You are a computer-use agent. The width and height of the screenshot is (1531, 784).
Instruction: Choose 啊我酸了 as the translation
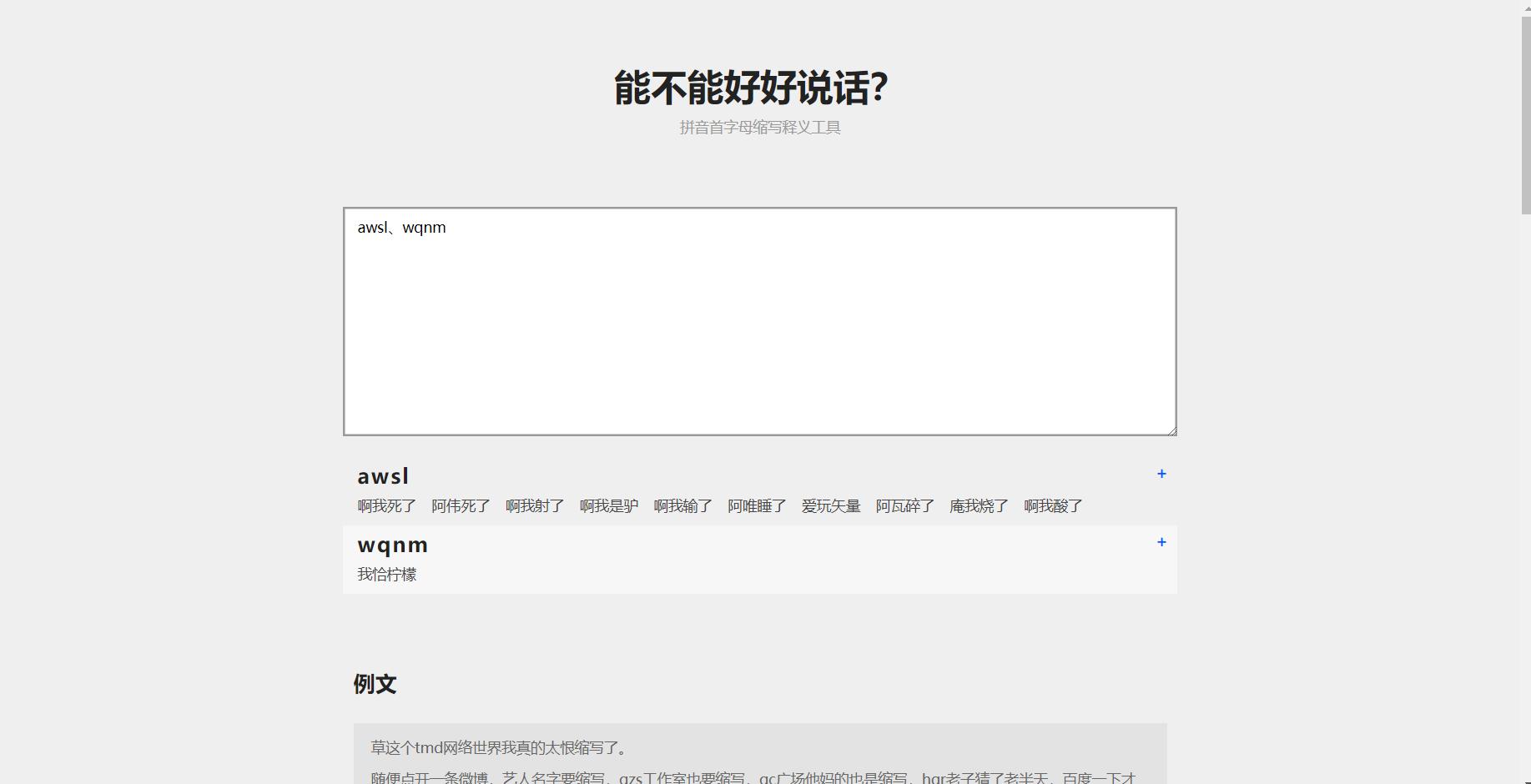(x=1053, y=505)
